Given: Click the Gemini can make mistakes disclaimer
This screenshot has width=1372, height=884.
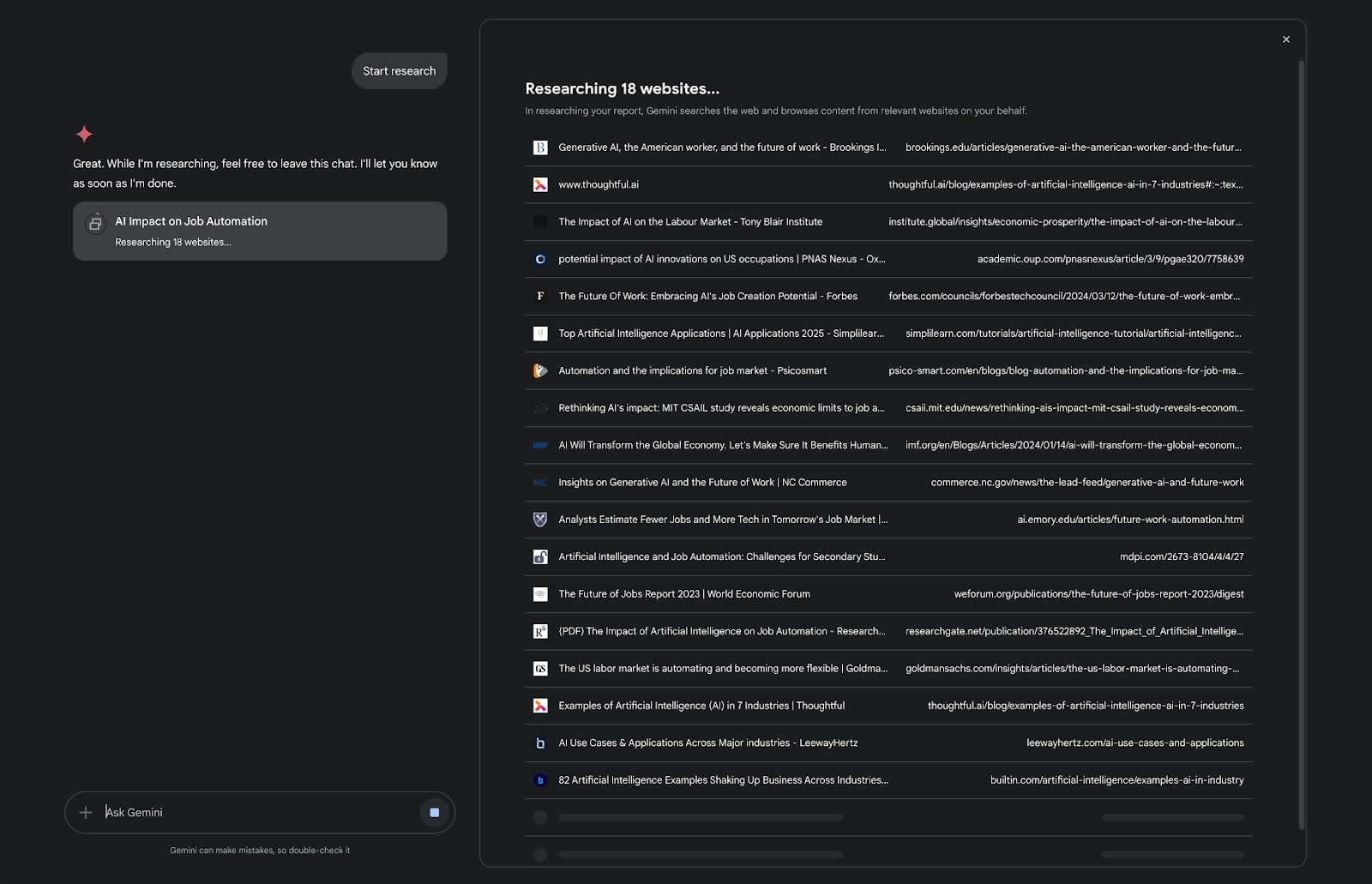Looking at the screenshot, I should tap(260, 851).
